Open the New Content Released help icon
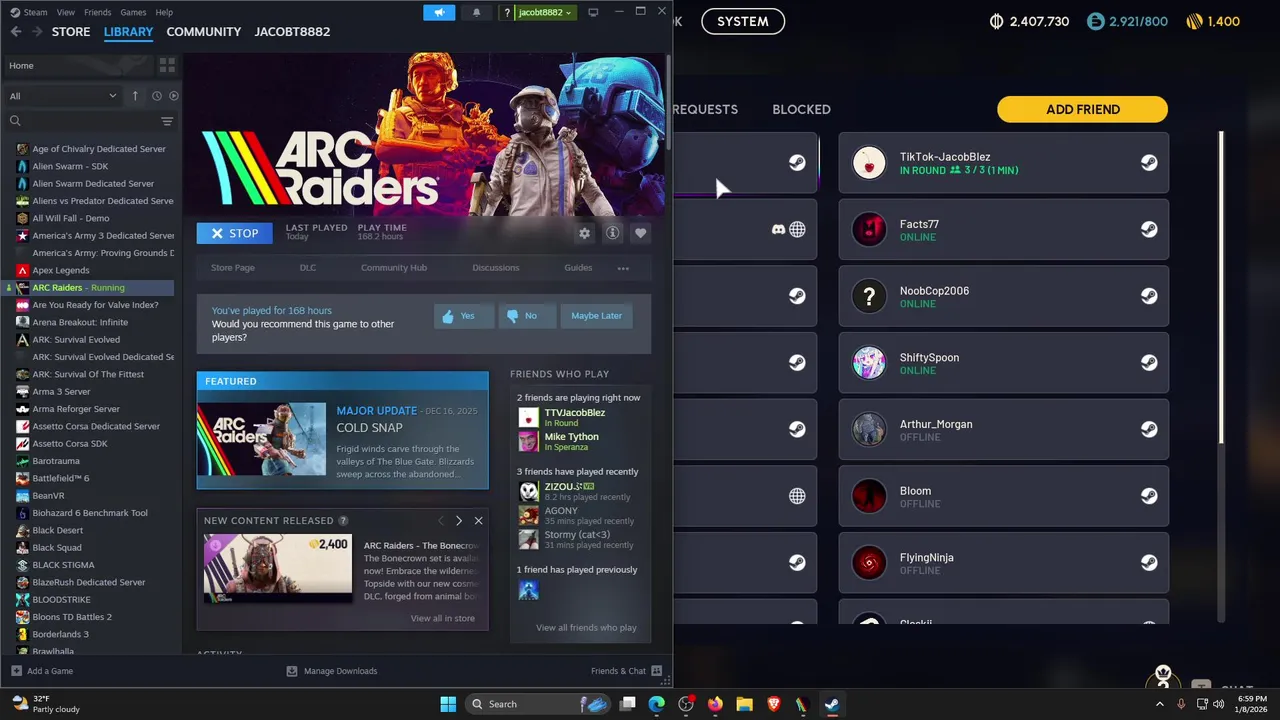 (343, 520)
